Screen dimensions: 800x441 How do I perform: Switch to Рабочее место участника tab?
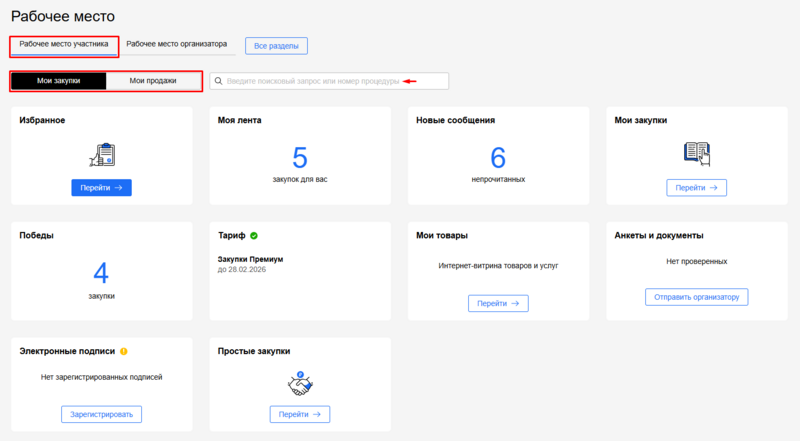(x=64, y=44)
